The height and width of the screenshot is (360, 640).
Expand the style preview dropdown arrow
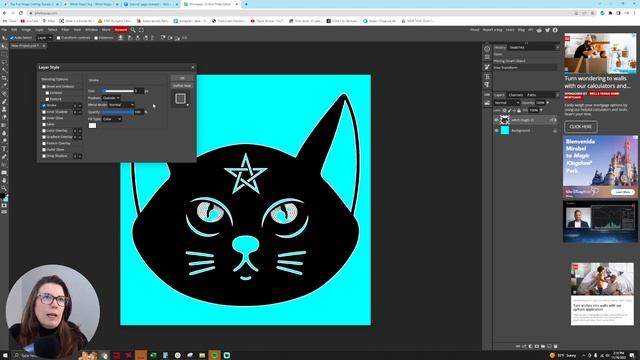pyautogui.click(x=188, y=105)
